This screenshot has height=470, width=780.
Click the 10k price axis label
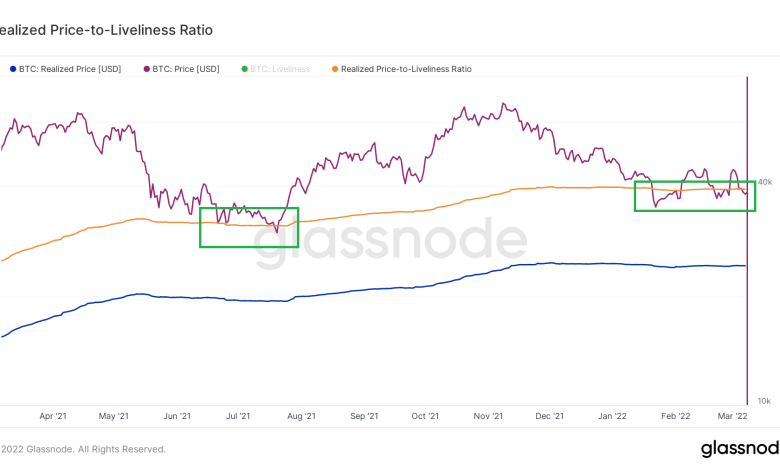coord(766,400)
